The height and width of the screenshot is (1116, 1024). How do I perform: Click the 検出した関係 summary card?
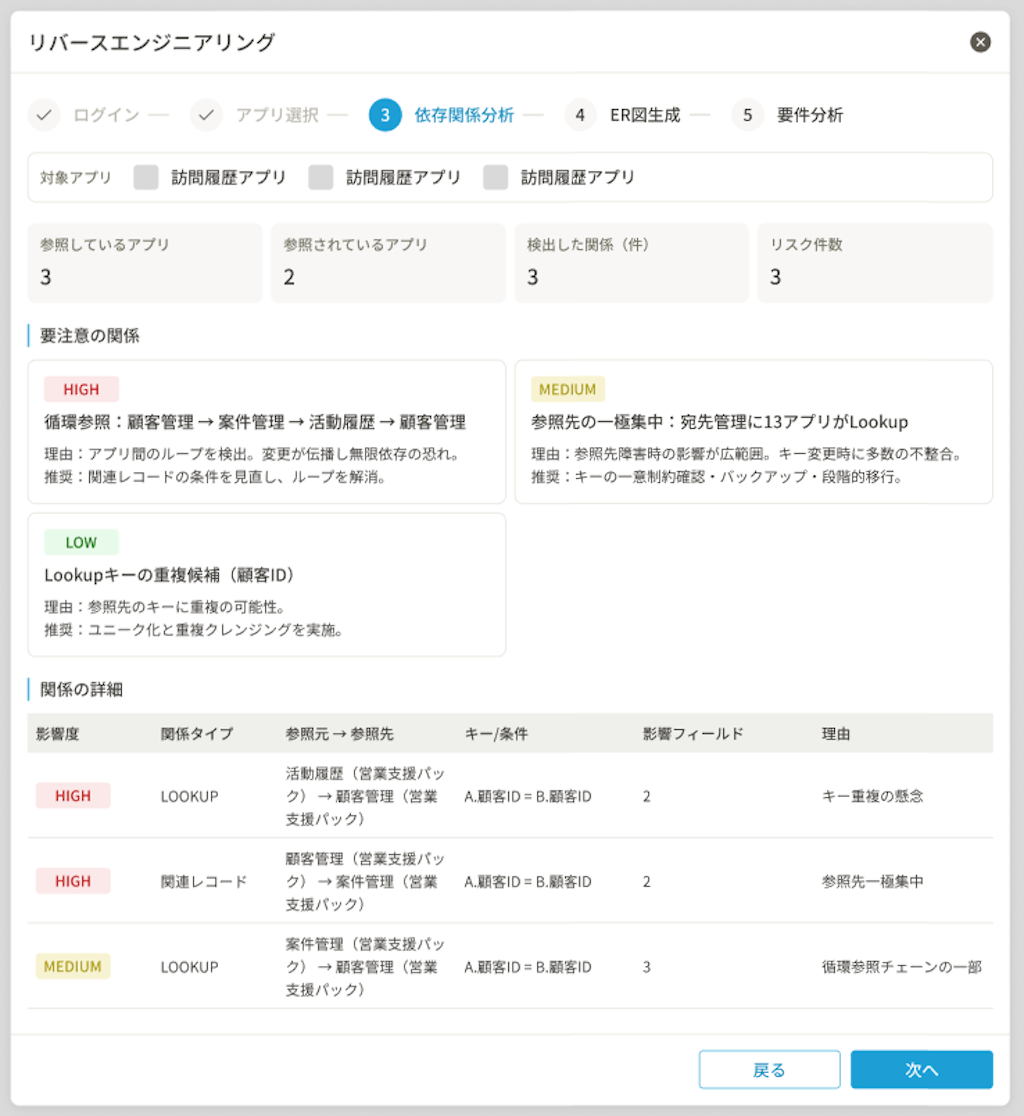(x=631, y=262)
